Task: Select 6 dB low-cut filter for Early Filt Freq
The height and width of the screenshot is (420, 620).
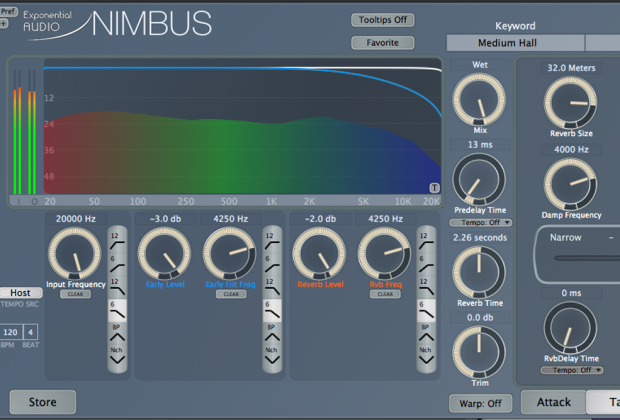Action: point(272,264)
